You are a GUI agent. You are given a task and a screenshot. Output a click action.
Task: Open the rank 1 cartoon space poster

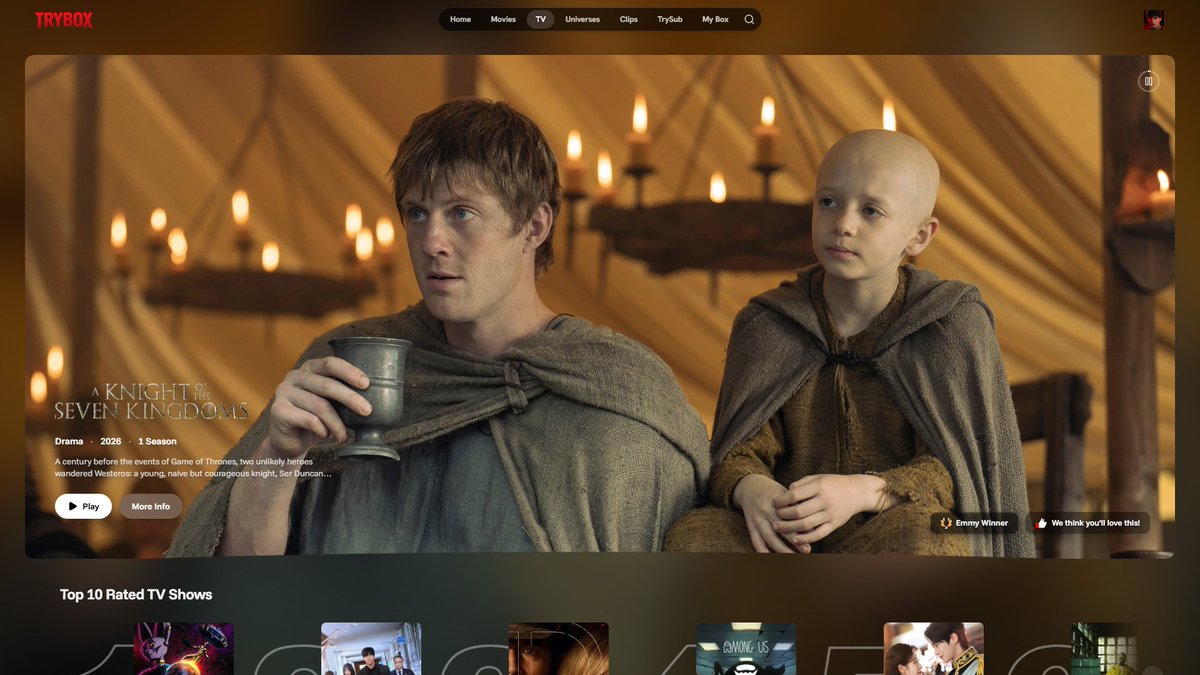pos(184,649)
